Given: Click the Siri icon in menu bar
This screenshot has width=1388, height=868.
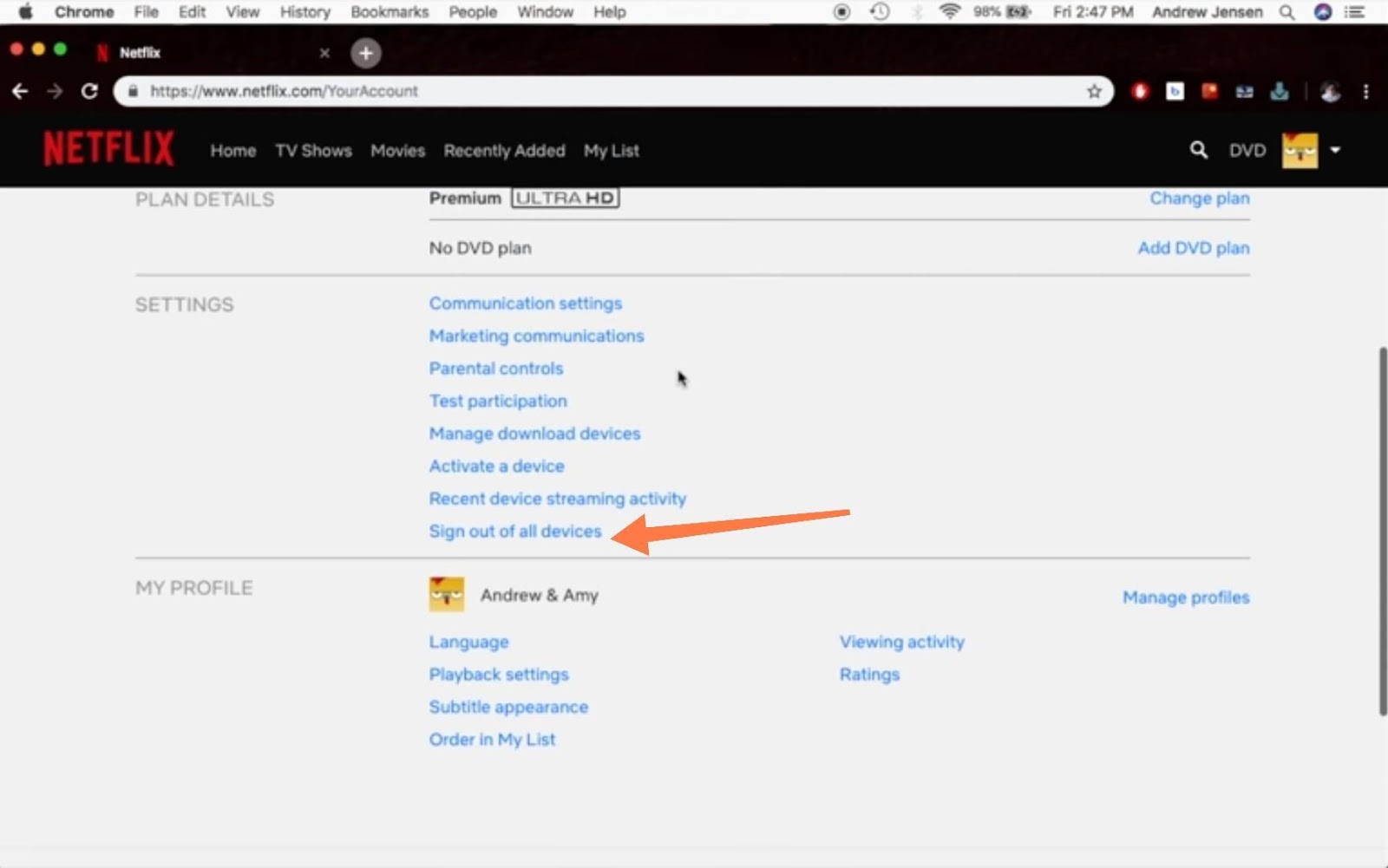Looking at the screenshot, I should click(1322, 12).
